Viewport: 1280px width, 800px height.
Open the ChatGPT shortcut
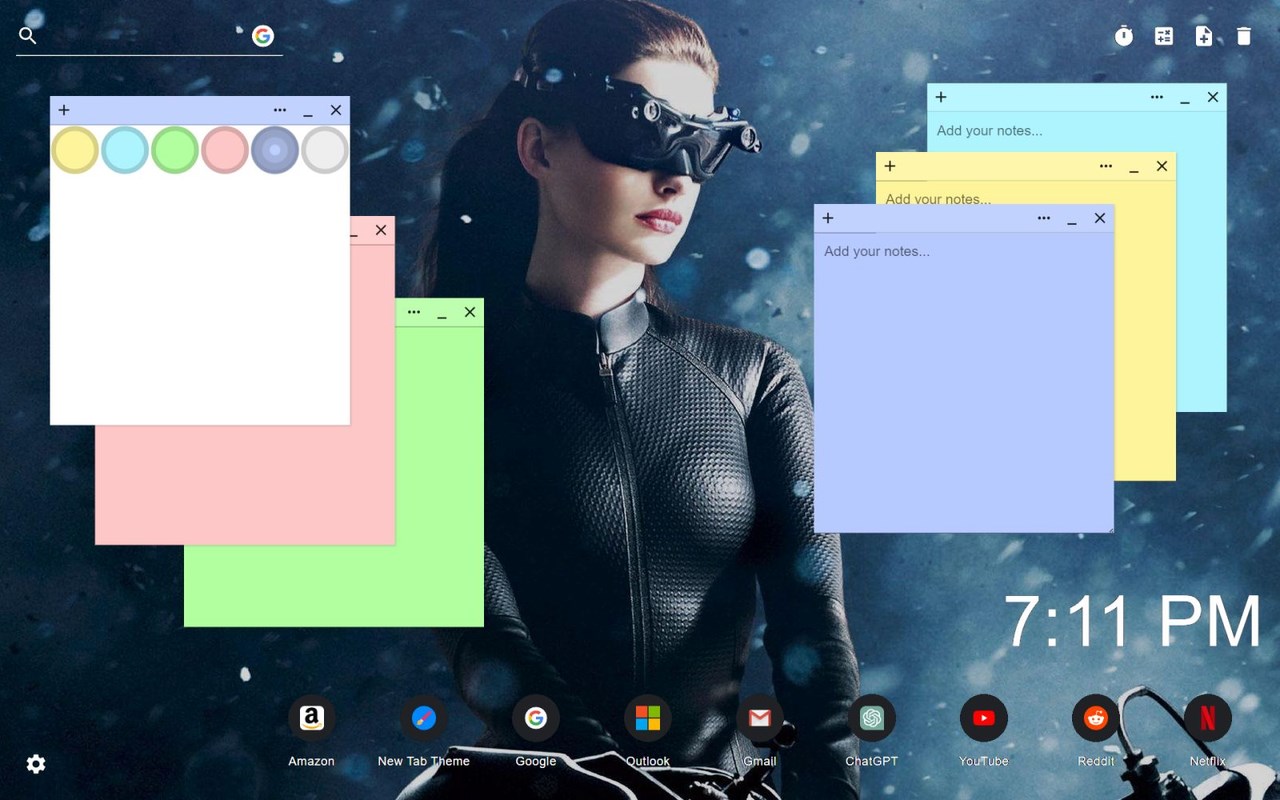click(x=872, y=718)
